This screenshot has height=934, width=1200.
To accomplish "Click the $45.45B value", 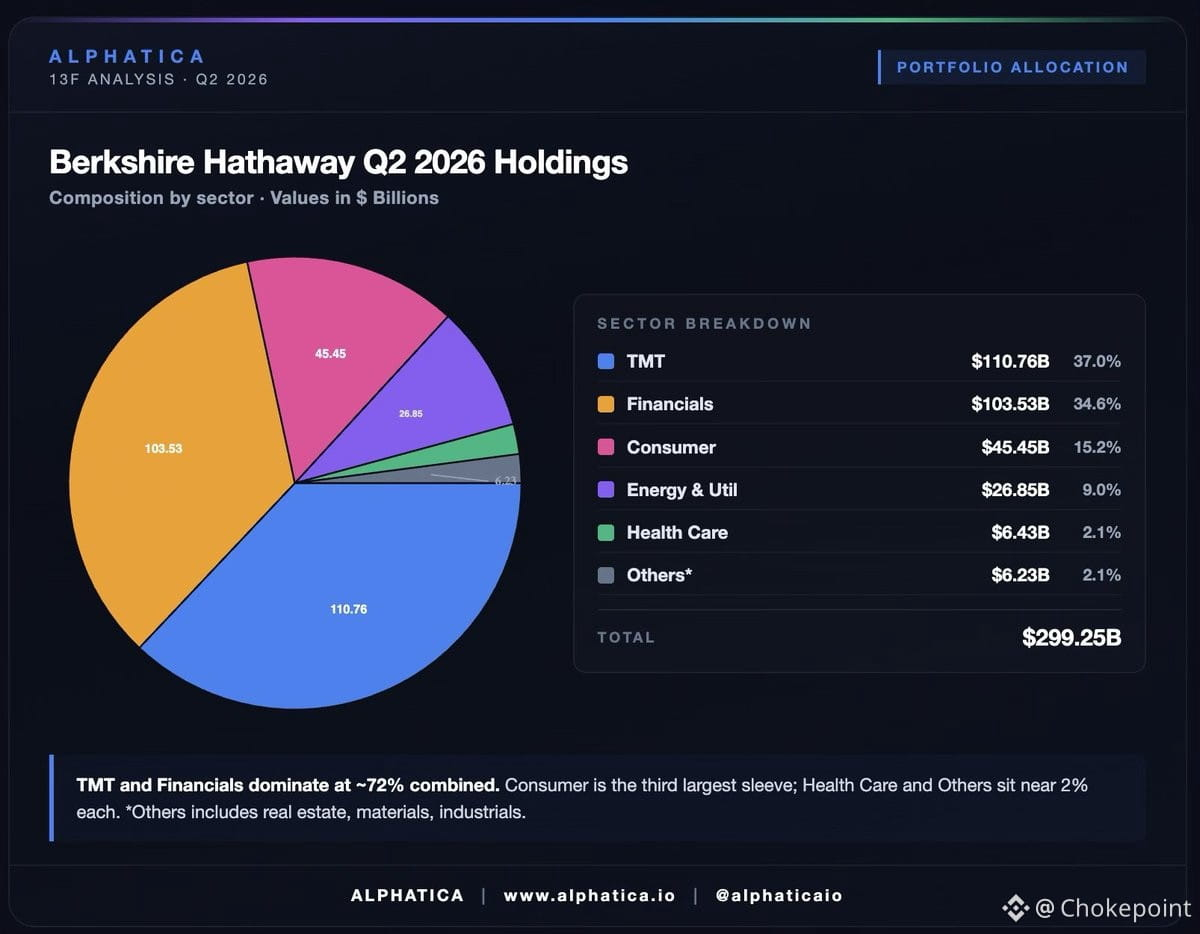I will (x=1015, y=447).
